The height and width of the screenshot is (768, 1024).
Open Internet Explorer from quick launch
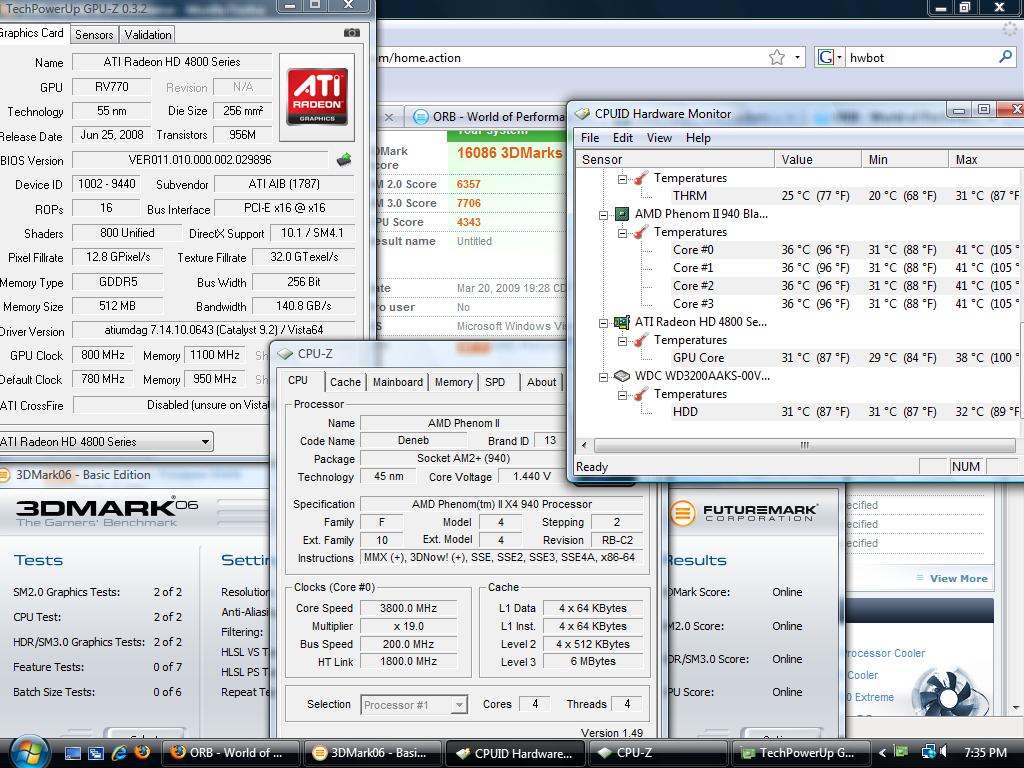point(119,752)
